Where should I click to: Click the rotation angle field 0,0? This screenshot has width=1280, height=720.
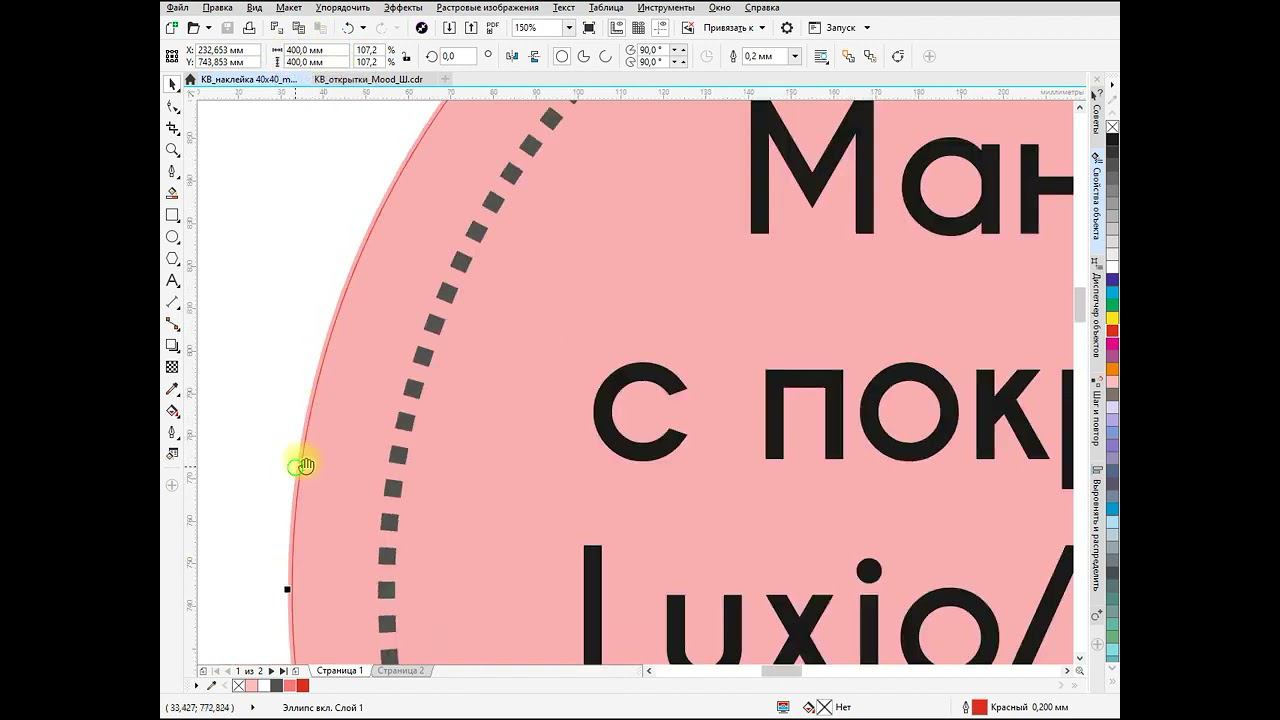(x=457, y=57)
